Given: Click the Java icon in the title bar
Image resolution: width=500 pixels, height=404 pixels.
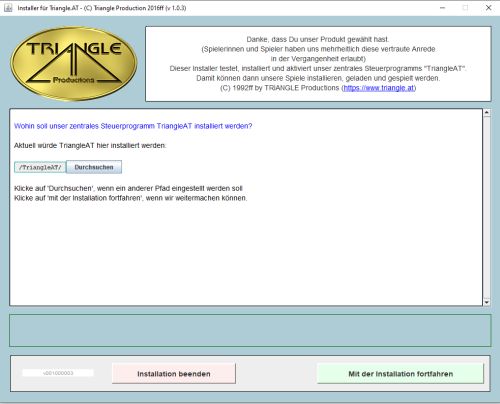Looking at the screenshot, I should point(8,8).
